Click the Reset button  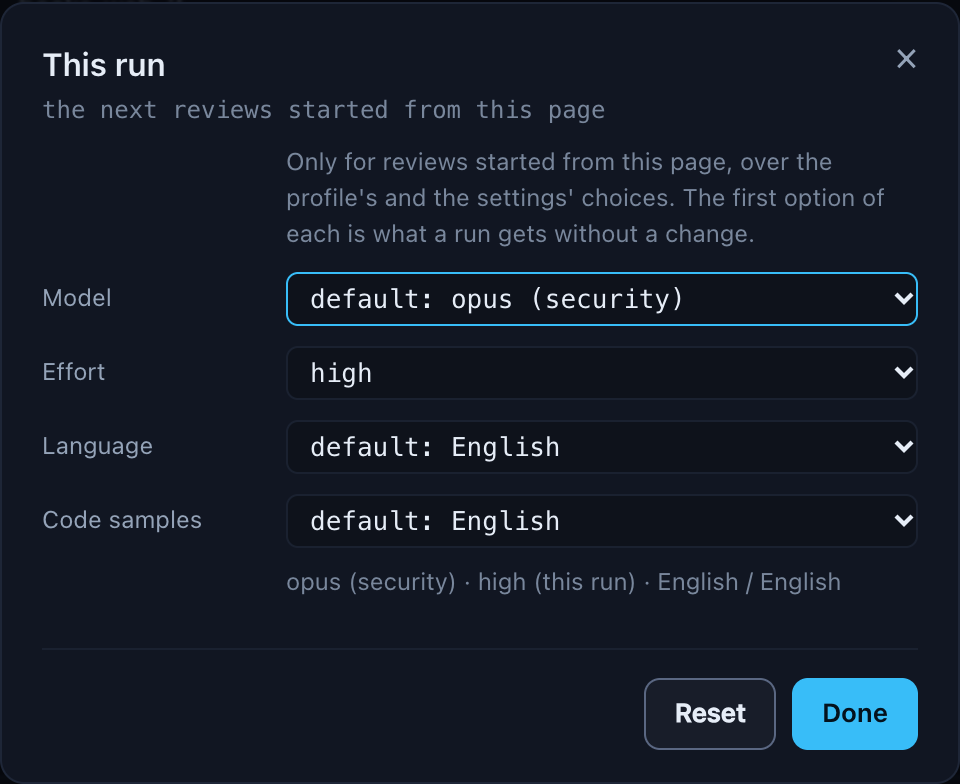coord(710,714)
